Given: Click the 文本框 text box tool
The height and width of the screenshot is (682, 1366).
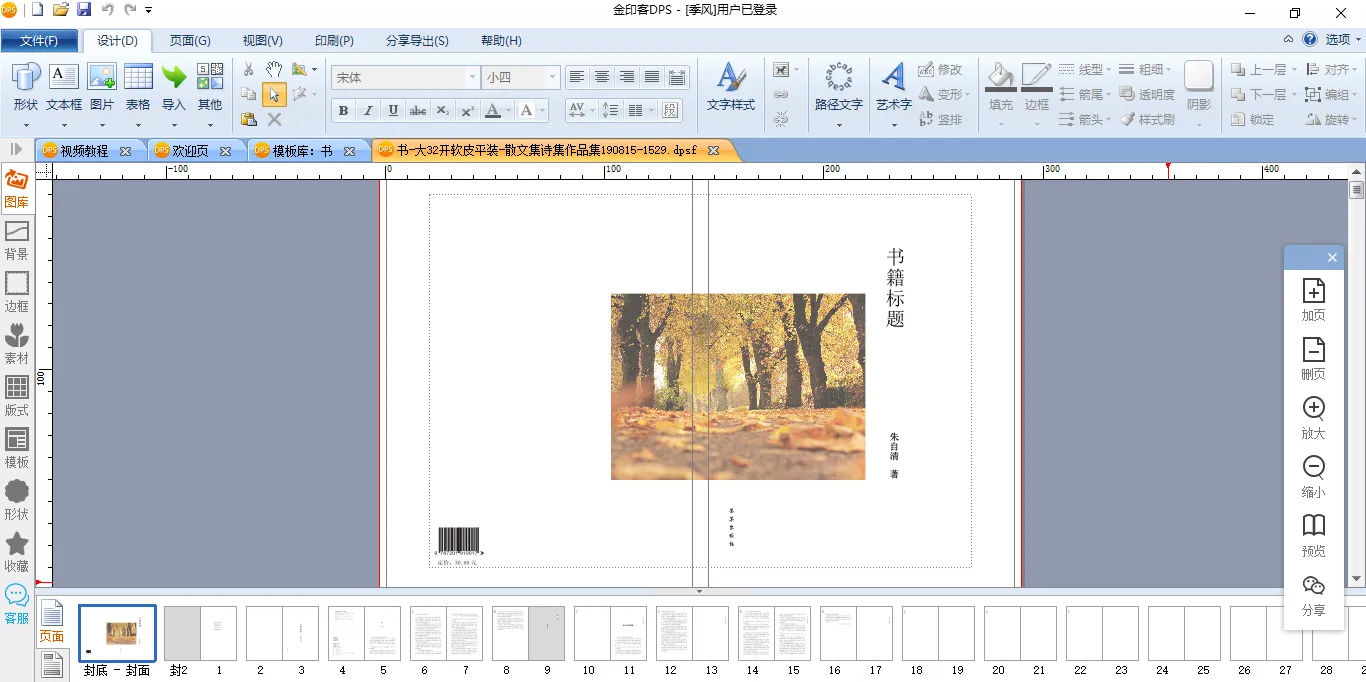Looking at the screenshot, I should (64, 87).
